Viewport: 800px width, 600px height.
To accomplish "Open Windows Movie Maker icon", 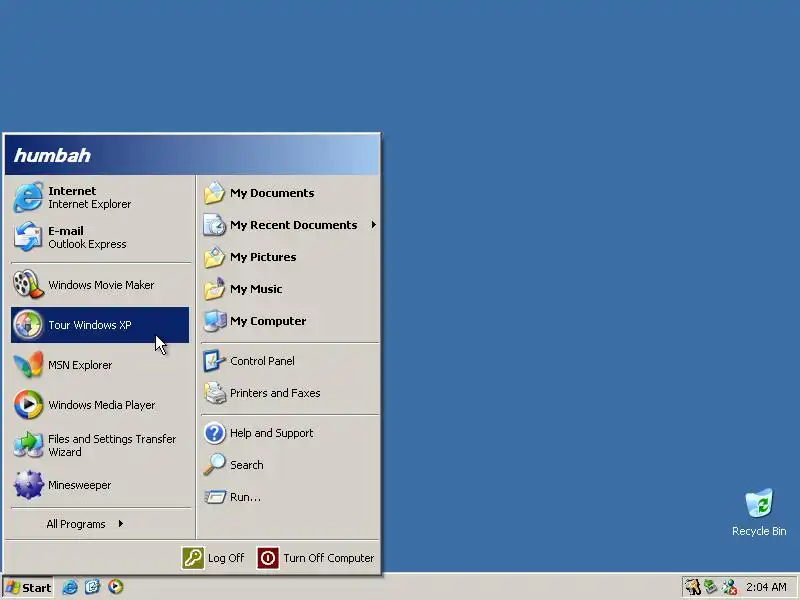I will pos(28,285).
